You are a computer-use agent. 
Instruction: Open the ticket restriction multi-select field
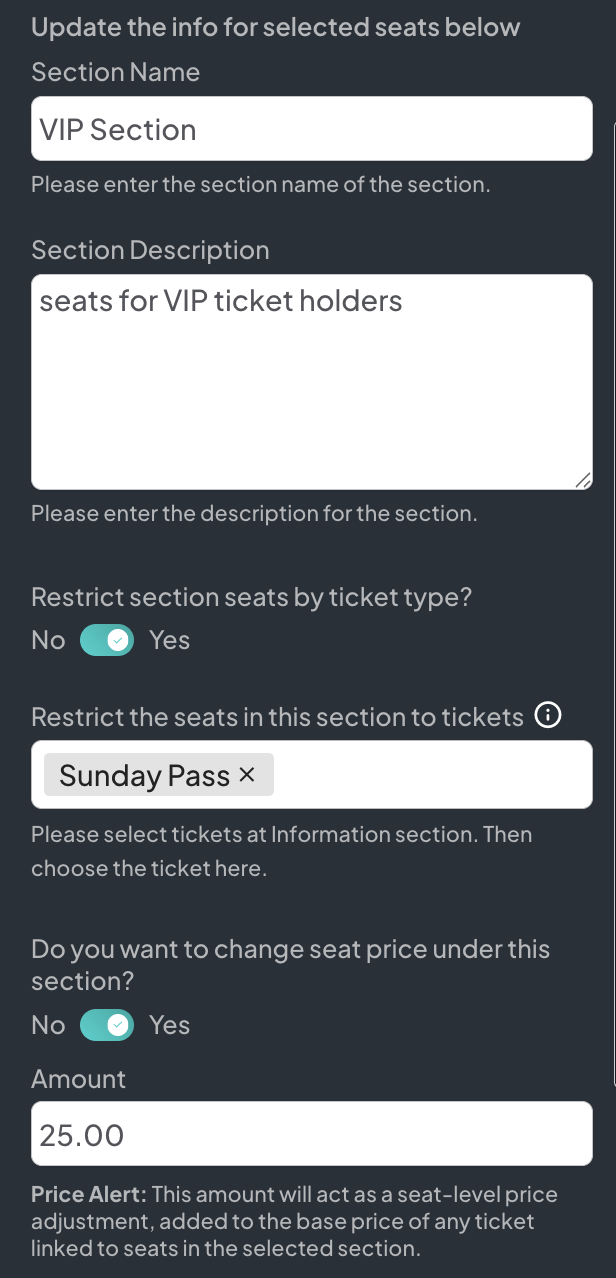(x=430, y=775)
